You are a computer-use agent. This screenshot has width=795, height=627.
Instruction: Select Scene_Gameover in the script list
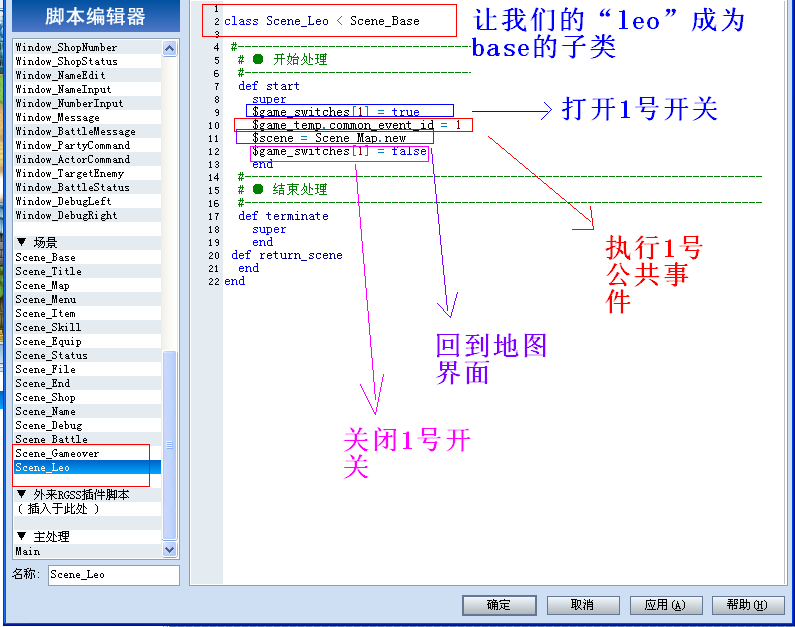[x=87, y=453]
